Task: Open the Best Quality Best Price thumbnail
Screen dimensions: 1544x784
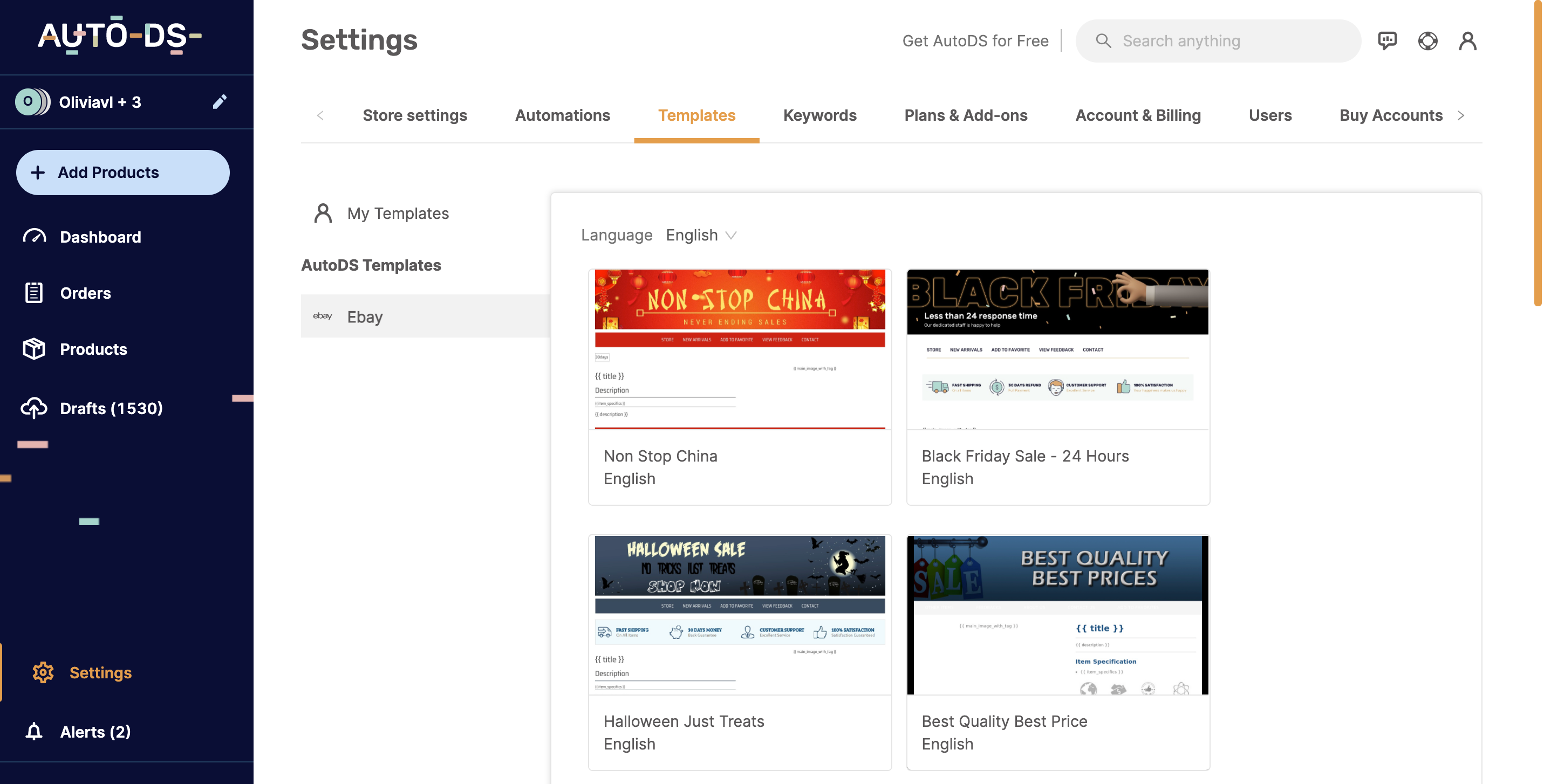Action: pyautogui.click(x=1057, y=615)
